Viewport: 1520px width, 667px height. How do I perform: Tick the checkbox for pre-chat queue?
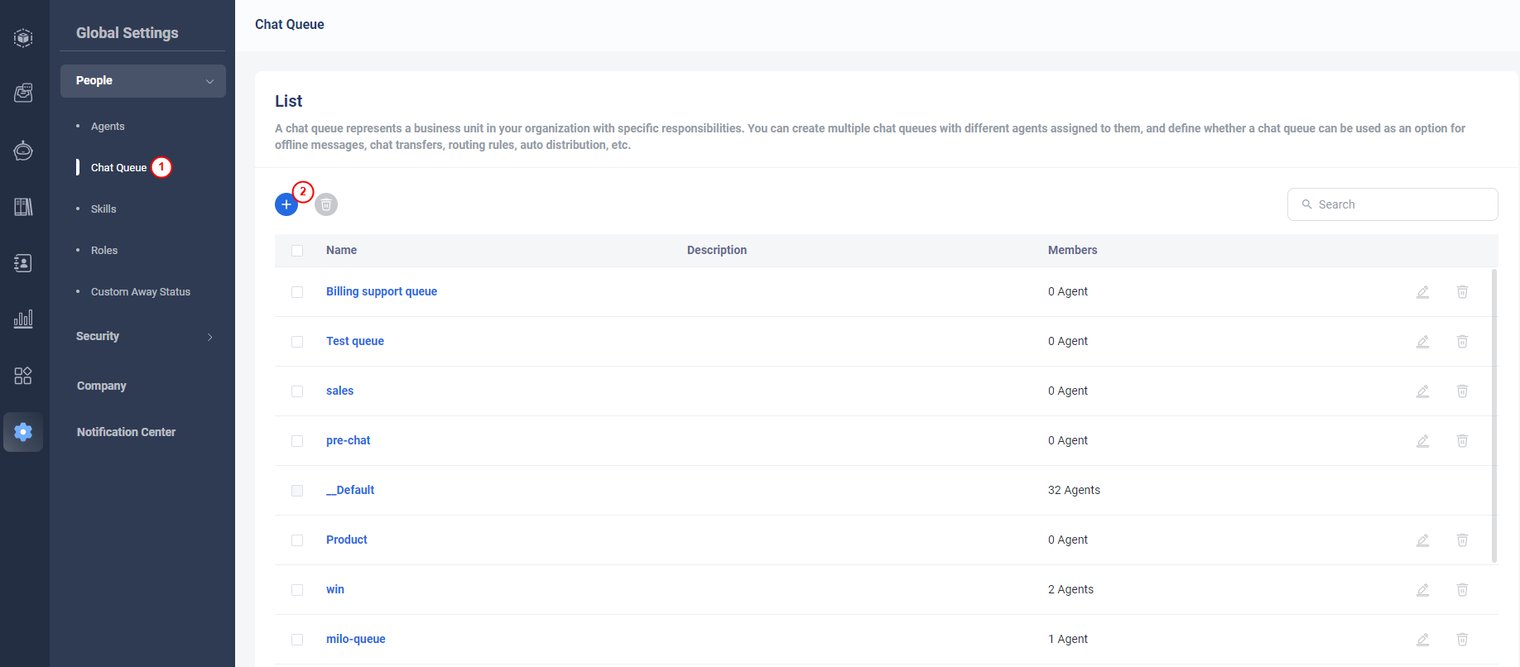click(297, 441)
